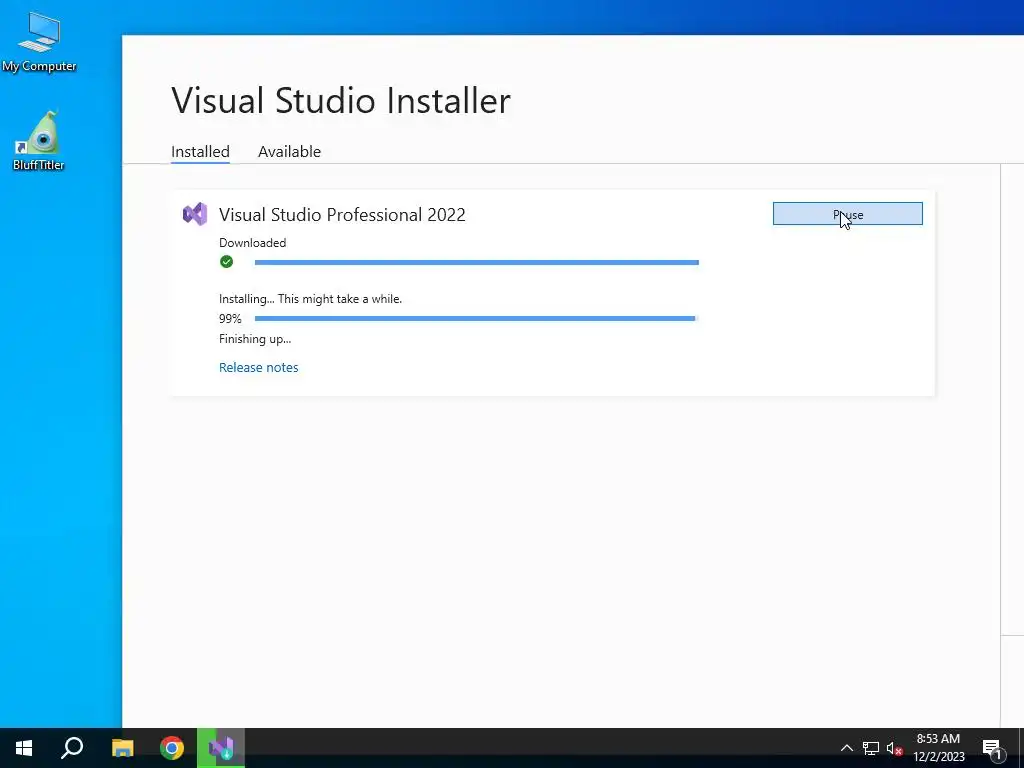Click the Downloaded progress bar
The width and height of the screenshot is (1024, 768).
coord(477,263)
